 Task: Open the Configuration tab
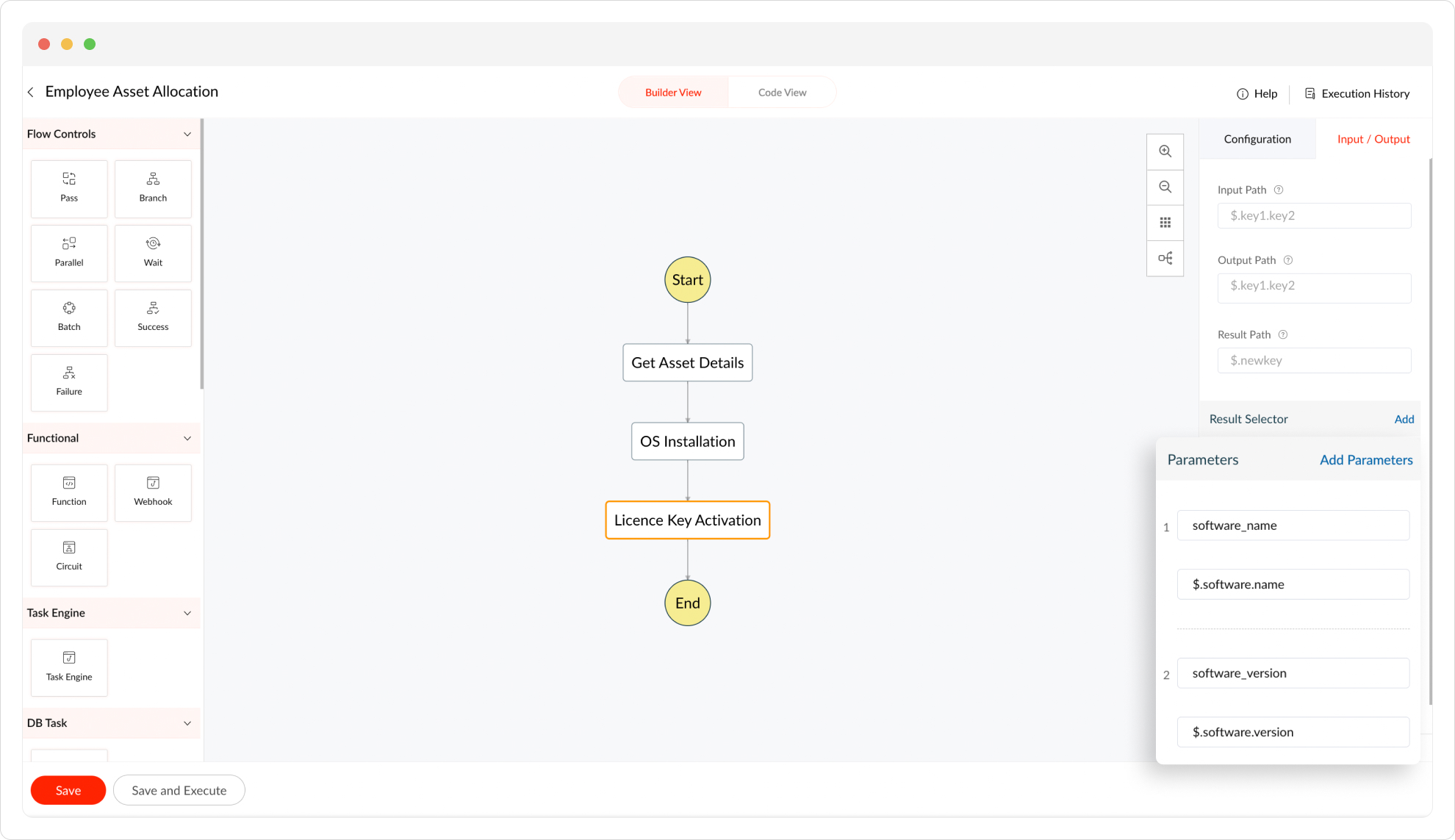(x=1257, y=140)
